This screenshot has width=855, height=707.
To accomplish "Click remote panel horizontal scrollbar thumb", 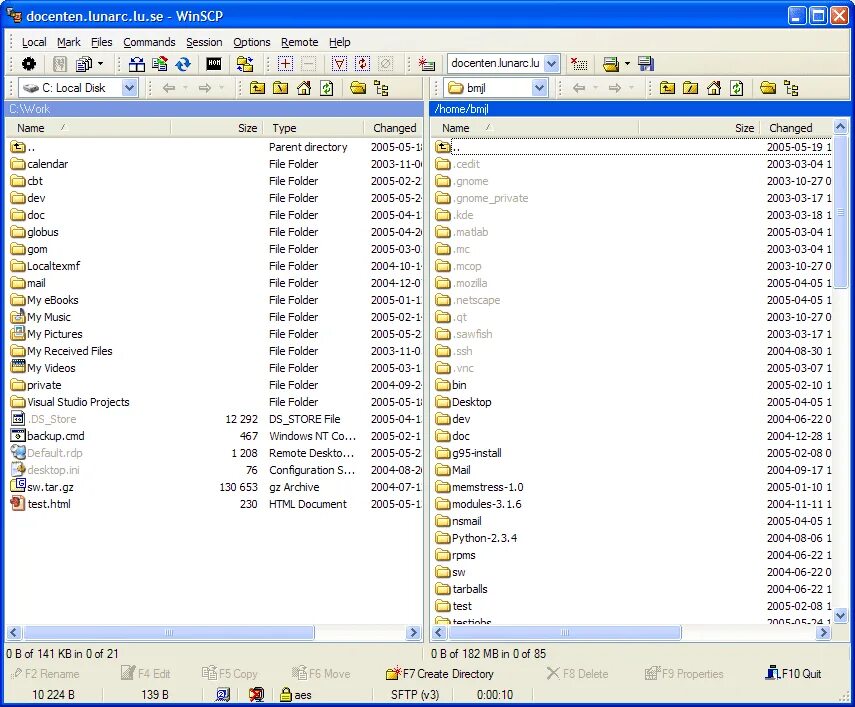I will pos(565,633).
